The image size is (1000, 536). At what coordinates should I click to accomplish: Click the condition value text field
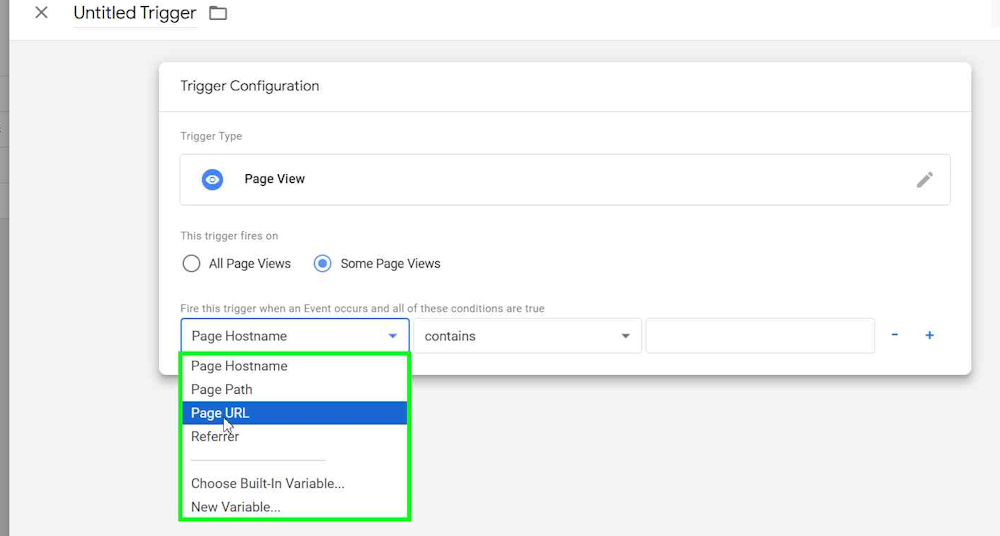click(760, 336)
